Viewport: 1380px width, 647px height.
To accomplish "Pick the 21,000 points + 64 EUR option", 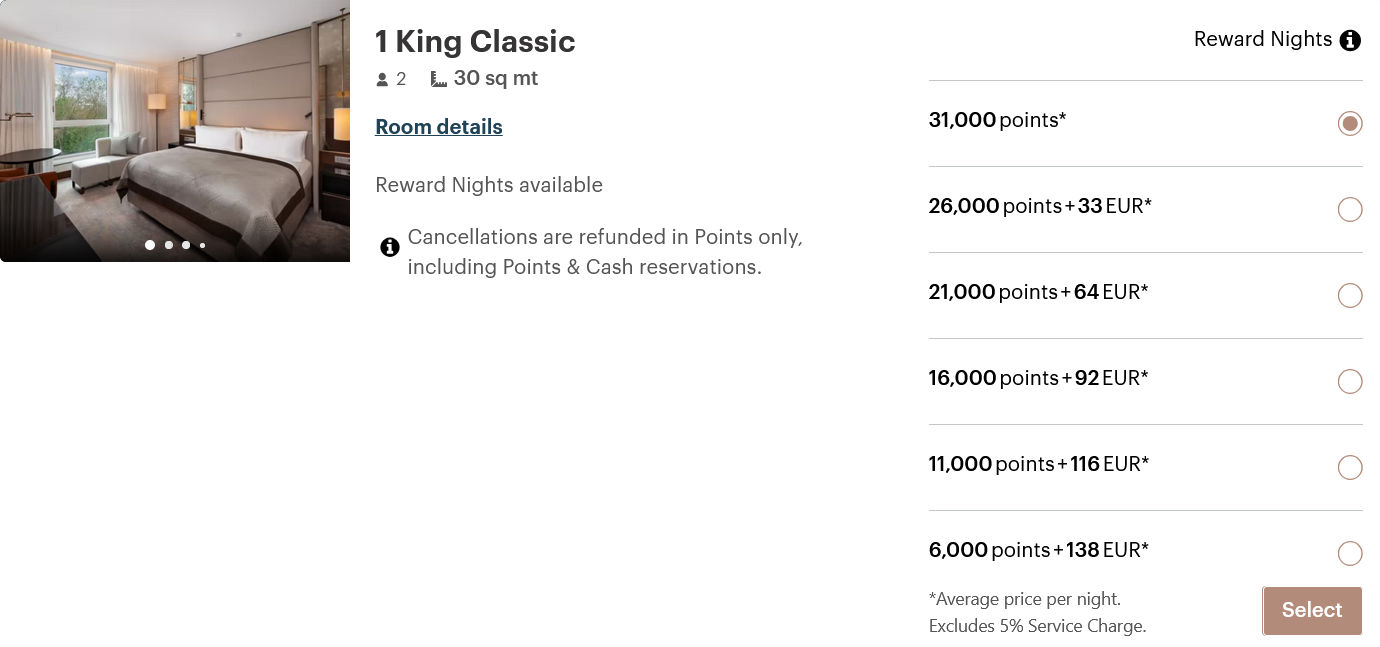I will [x=1350, y=295].
